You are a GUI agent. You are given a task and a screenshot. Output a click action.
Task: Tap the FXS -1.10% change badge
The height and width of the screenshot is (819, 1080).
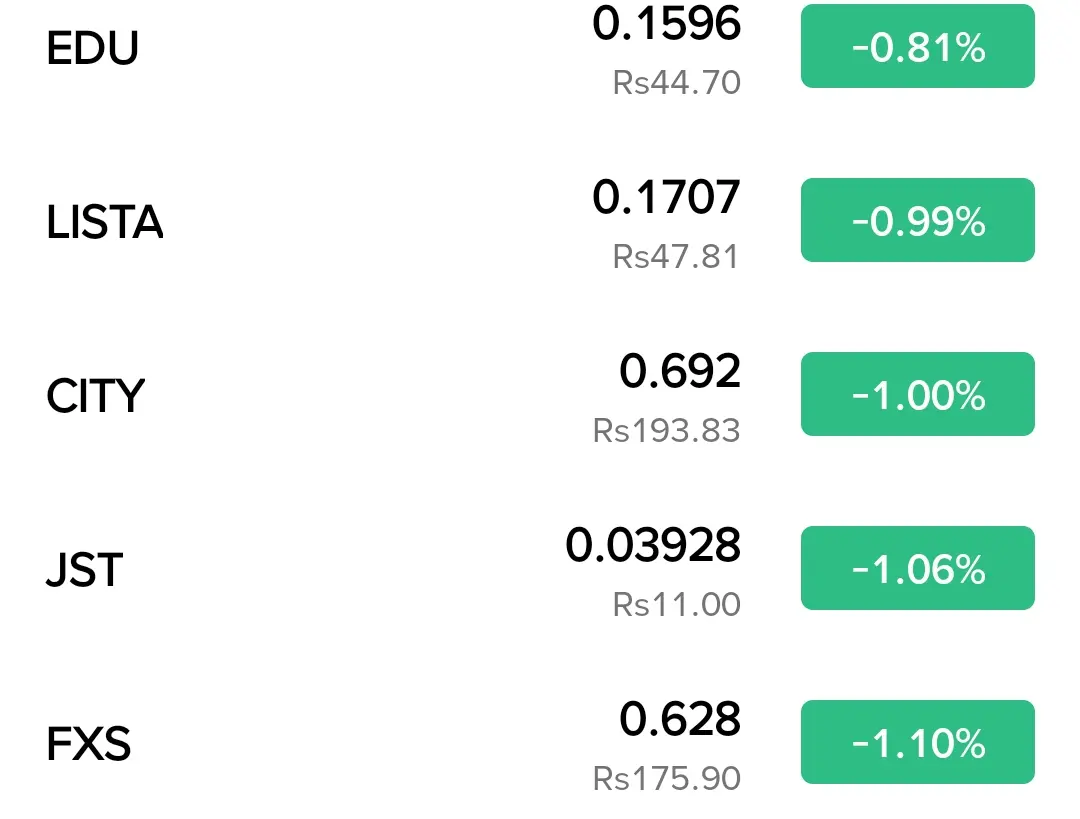pos(917,742)
